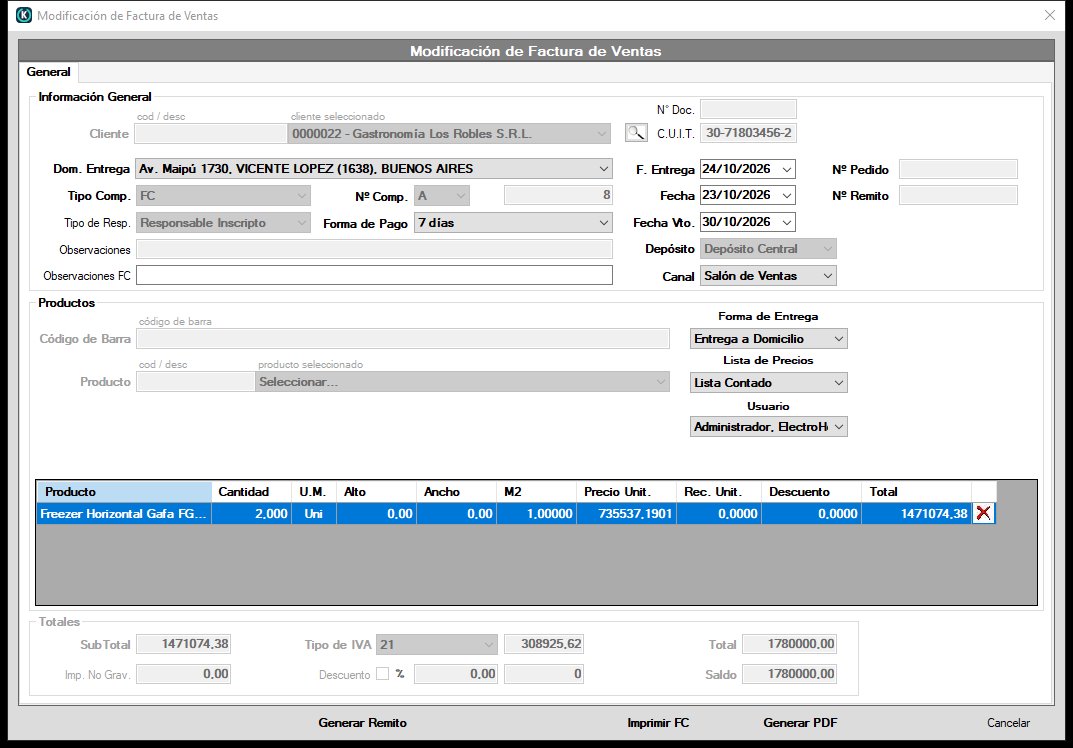Click the N° Doc. field
1073x748 pixels.
pos(748,109)
